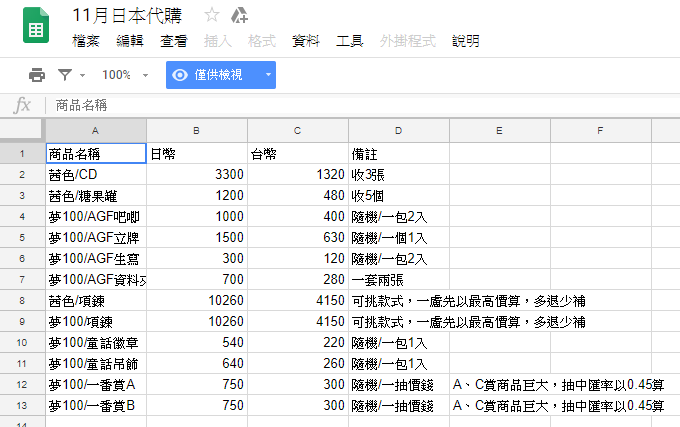Open the 查看 menu
680x427 pixels.
[x=173, y=41]
